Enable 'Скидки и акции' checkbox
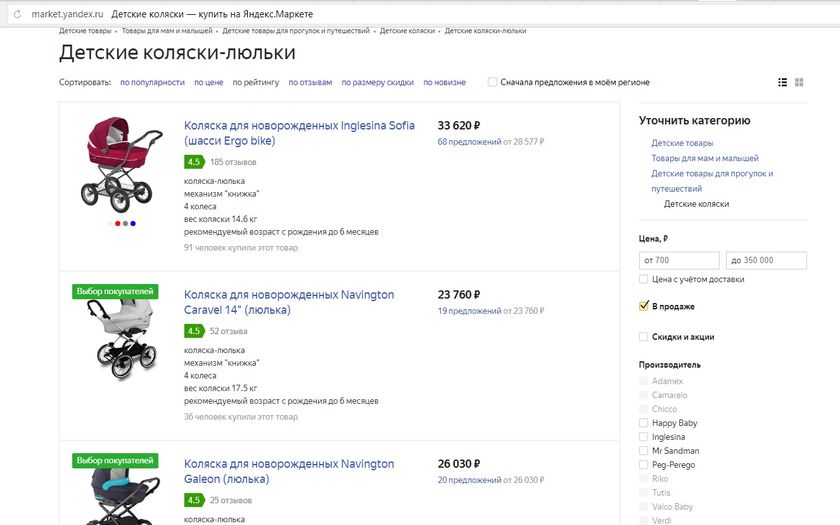This screenshot has height=525, width=840. point(643,336)
